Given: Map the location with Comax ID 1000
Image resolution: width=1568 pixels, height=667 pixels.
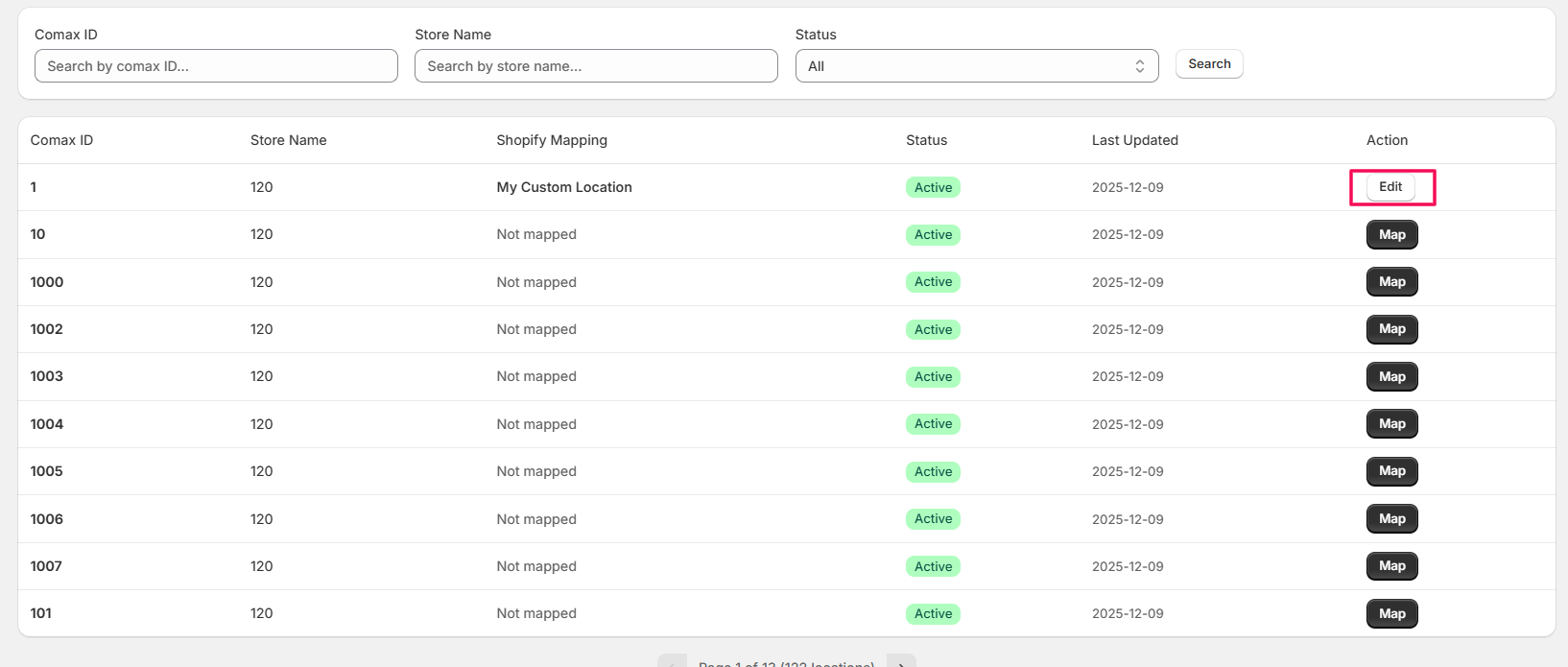Looking at the screenshot, I should click(x=1391, y=282).
